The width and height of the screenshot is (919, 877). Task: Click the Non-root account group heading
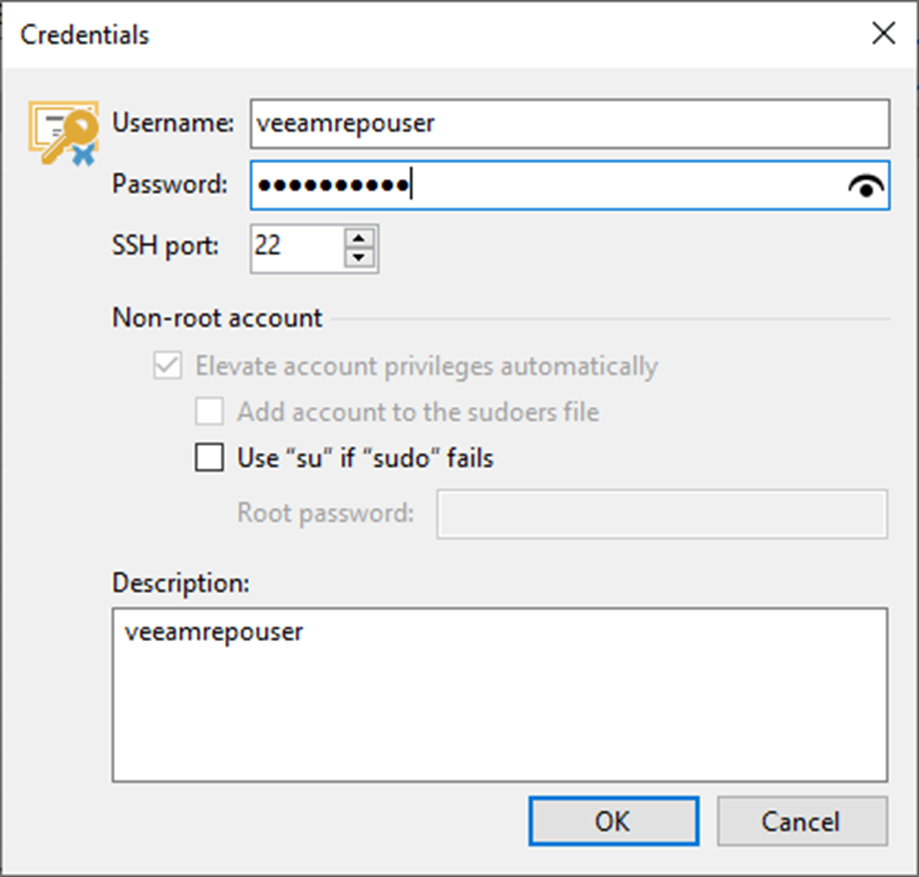point(217,319)
